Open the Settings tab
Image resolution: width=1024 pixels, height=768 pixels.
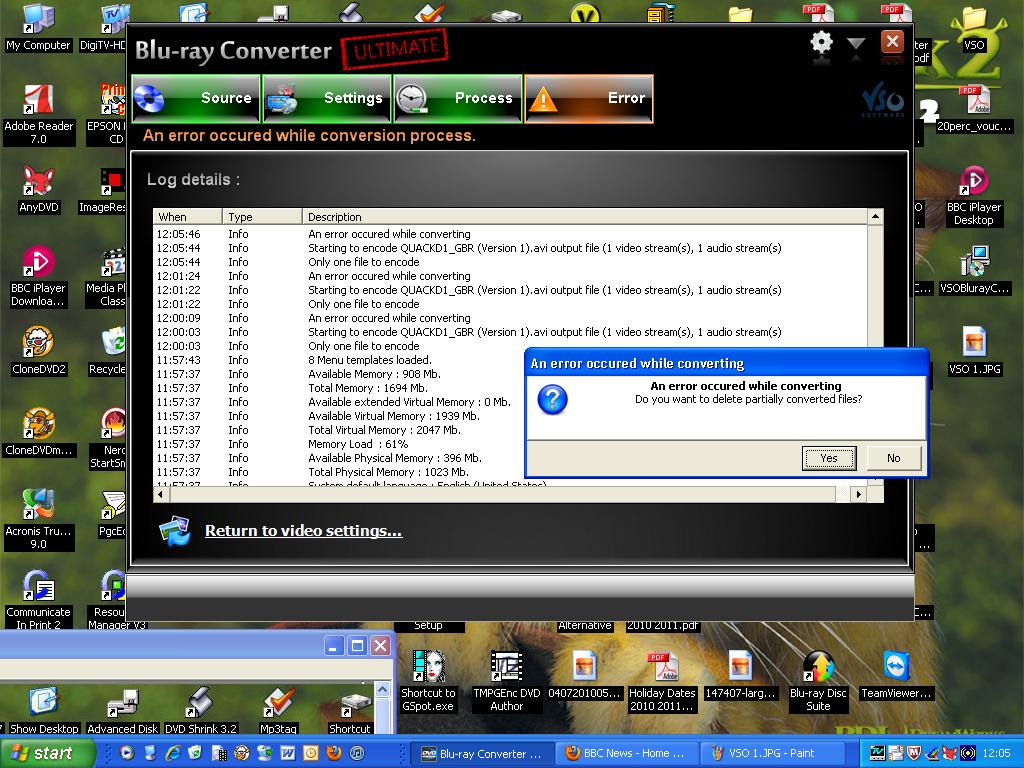tap(327, 99)
